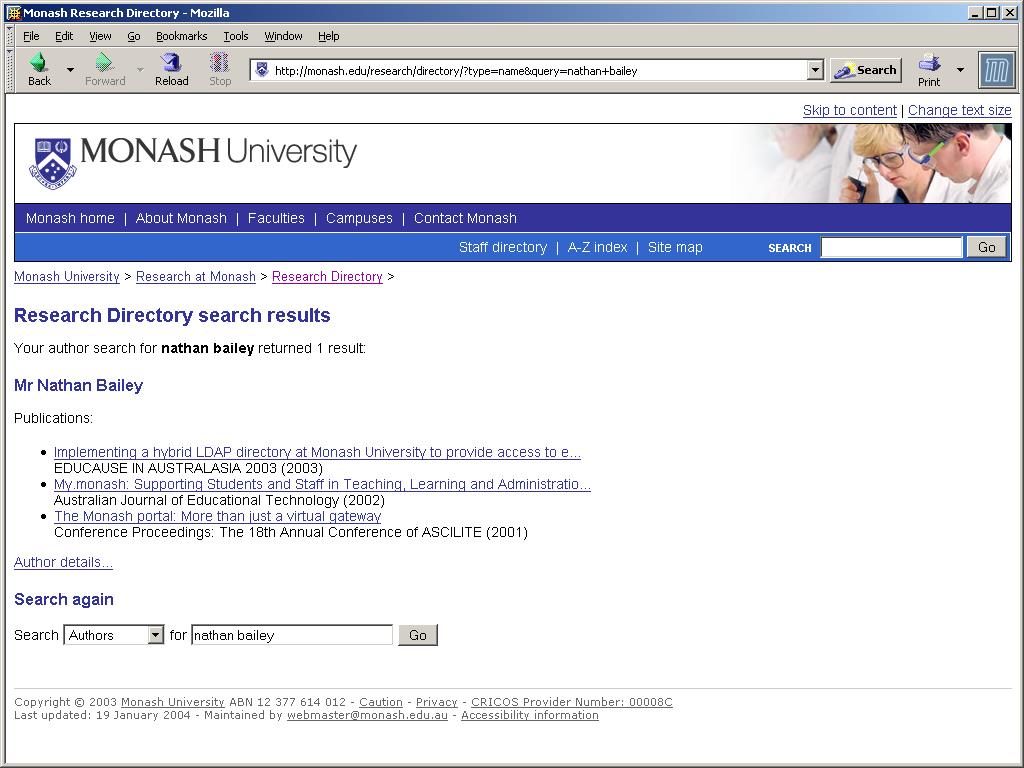This screenshot has height=768, width=1024.
Task: Click the page icon in address bar
Action: click(262, 70)
